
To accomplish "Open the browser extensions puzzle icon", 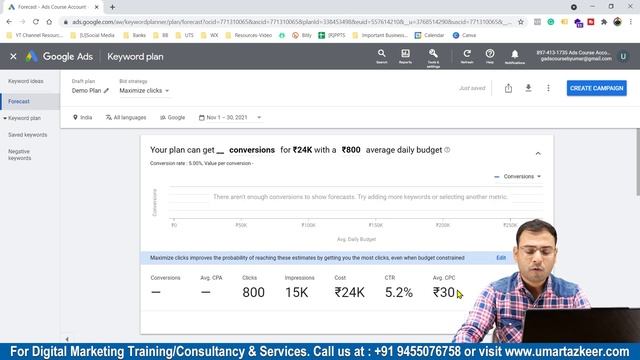I will pos(604,22).
